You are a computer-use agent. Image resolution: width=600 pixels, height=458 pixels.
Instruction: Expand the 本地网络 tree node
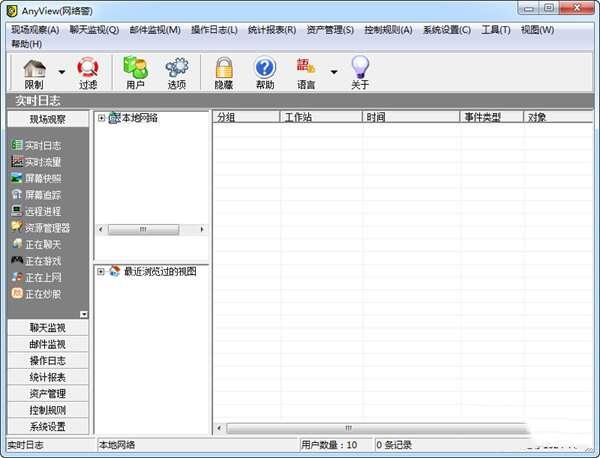point(101,119)
